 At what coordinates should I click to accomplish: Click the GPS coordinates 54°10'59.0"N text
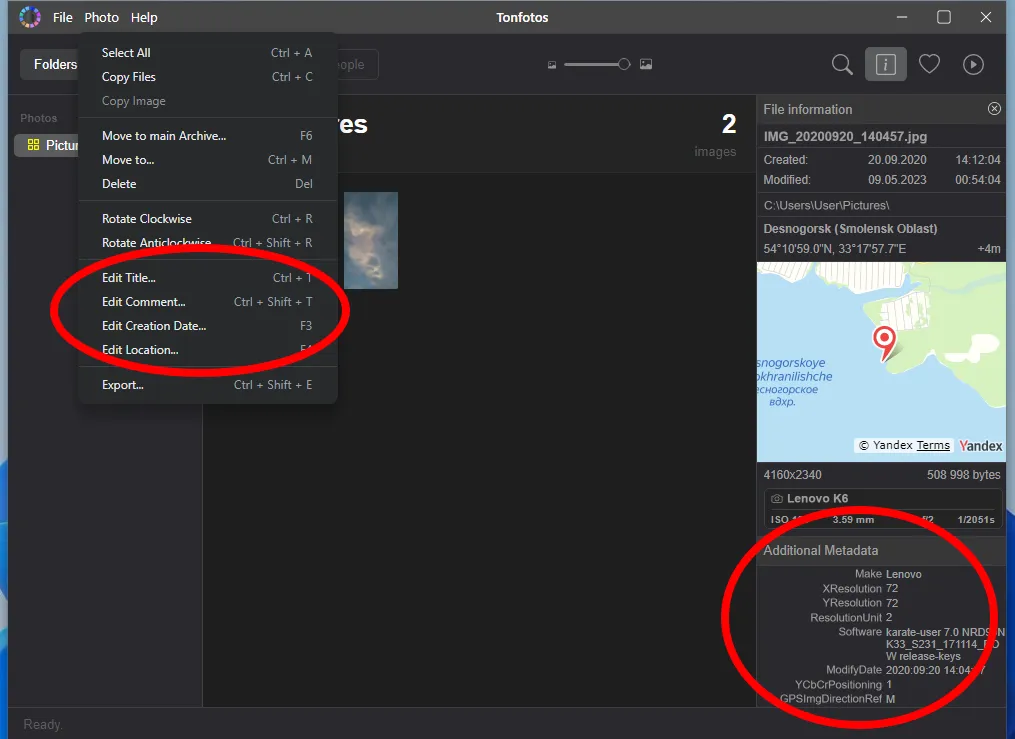click(x=834, y=248)
